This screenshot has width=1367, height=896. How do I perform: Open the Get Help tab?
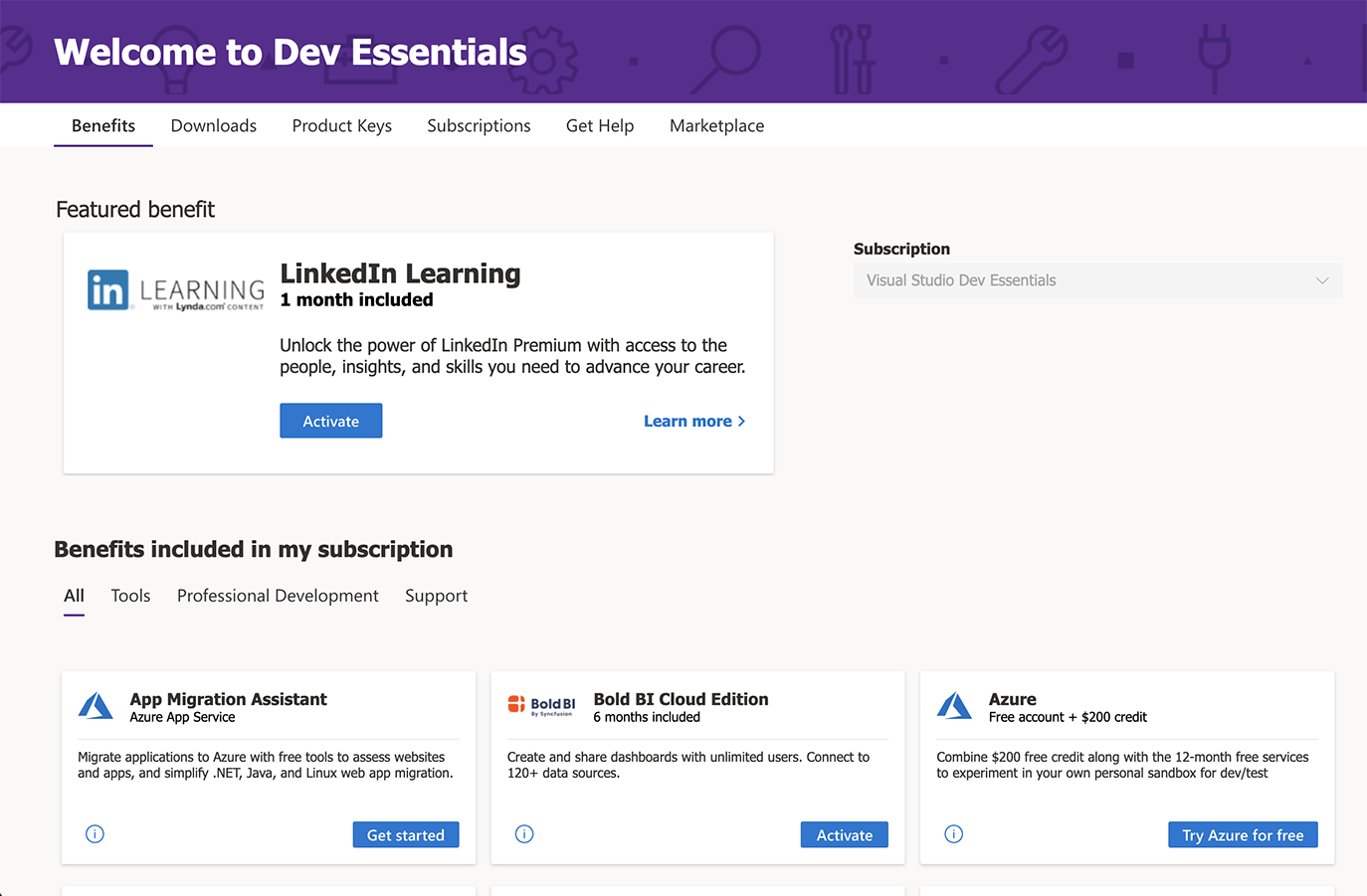pos(600,125)
